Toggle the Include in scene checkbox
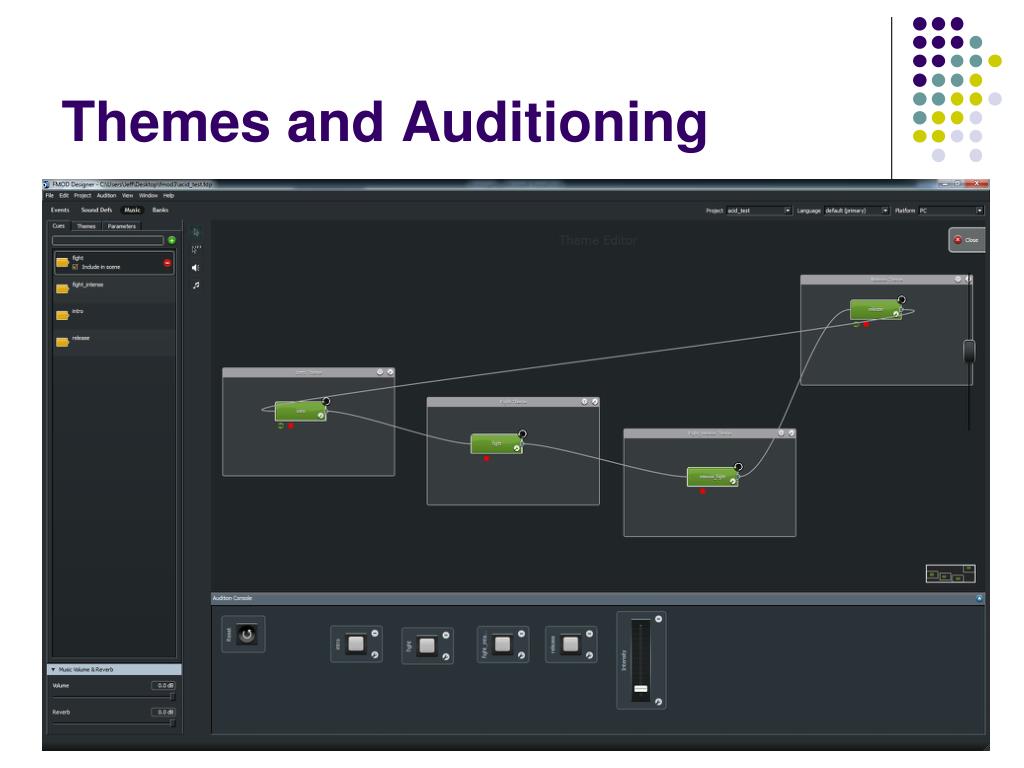 [76, 267]
